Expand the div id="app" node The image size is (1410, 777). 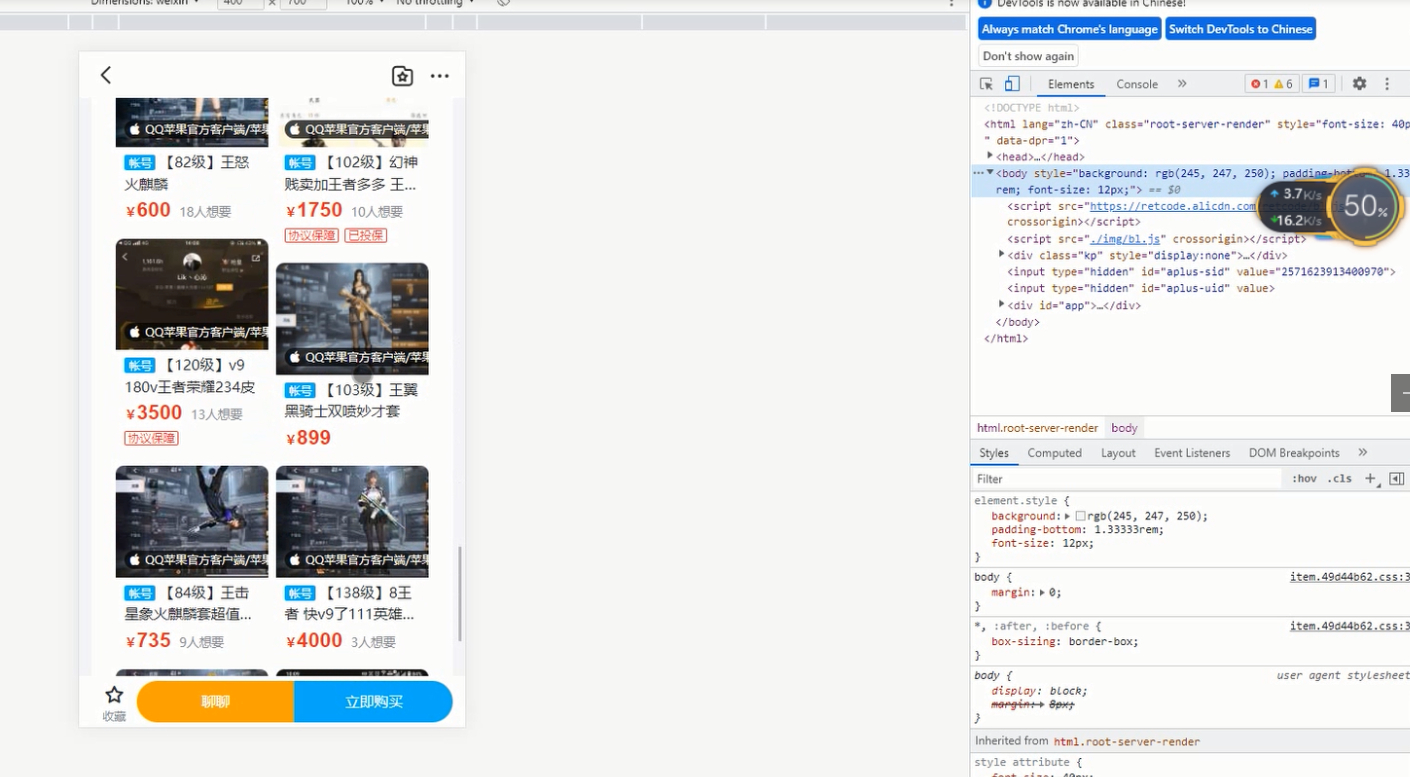[x=1002, y=304]
